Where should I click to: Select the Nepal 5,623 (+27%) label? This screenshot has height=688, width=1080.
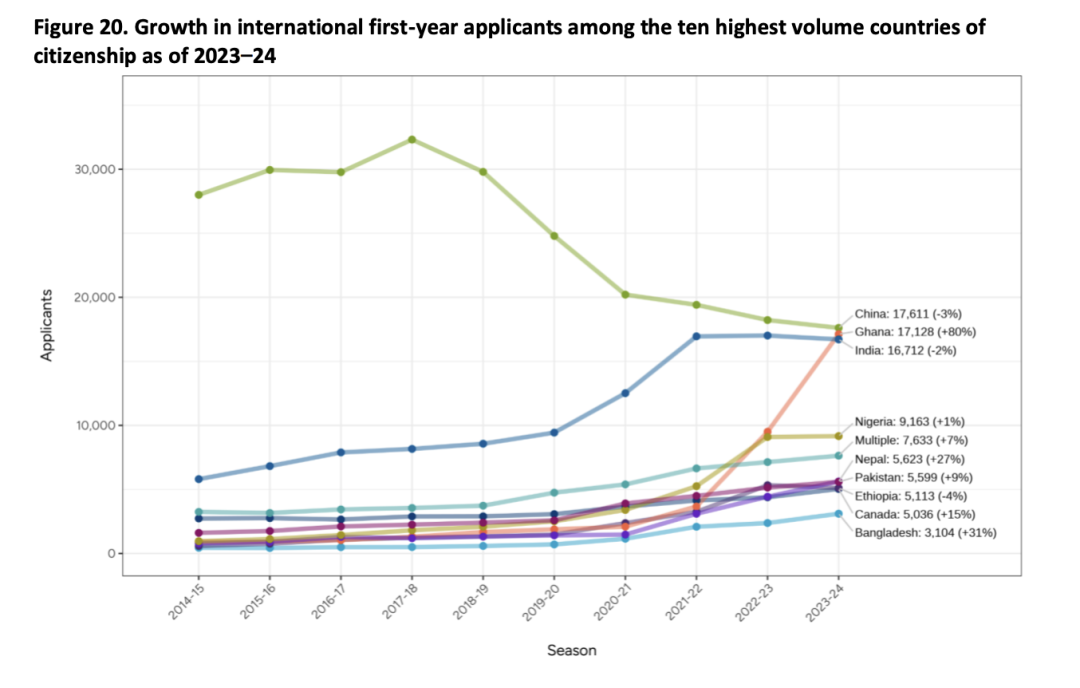(x=910, y=459)
